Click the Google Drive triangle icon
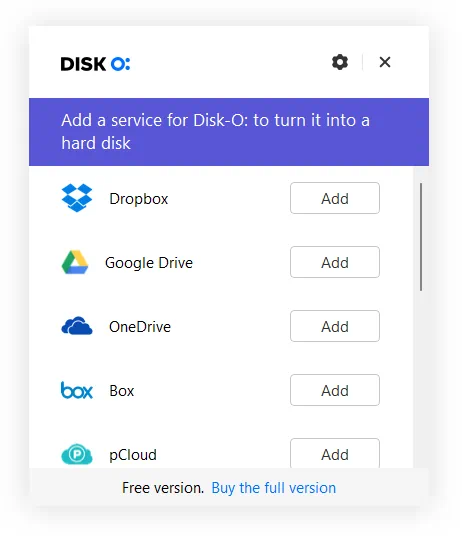Screen dimensions: 462x536 tap(75, 262)
